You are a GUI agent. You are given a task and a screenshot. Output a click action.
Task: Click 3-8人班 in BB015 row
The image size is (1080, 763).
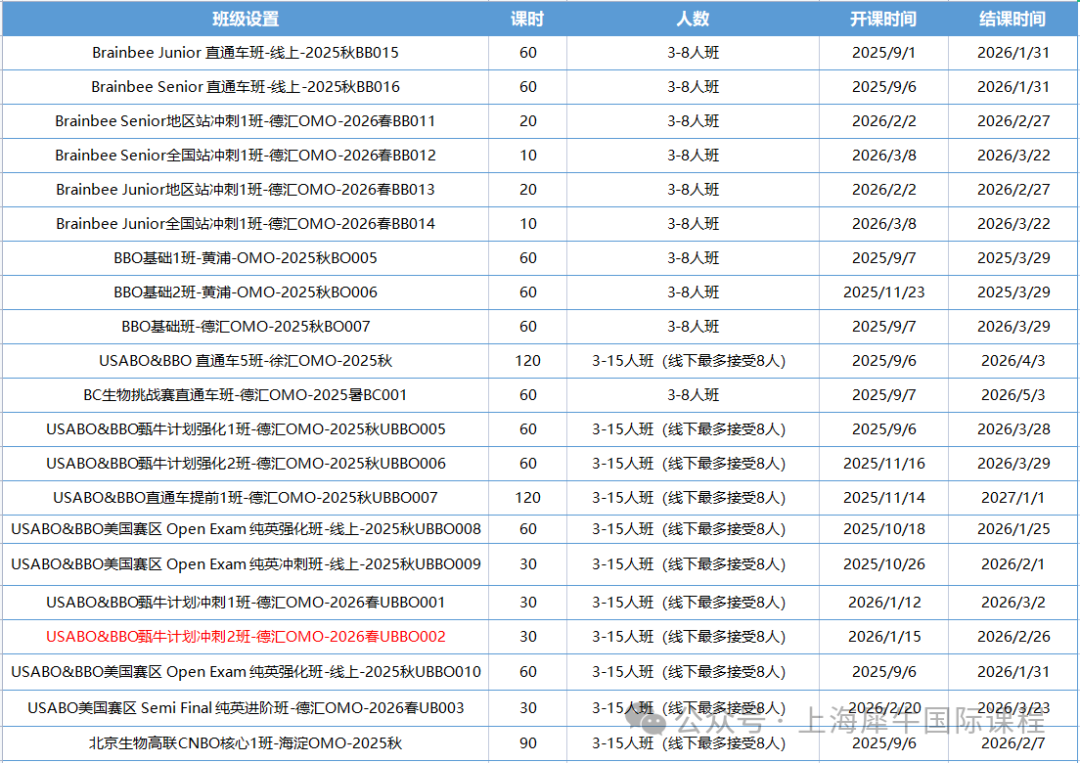693,53
